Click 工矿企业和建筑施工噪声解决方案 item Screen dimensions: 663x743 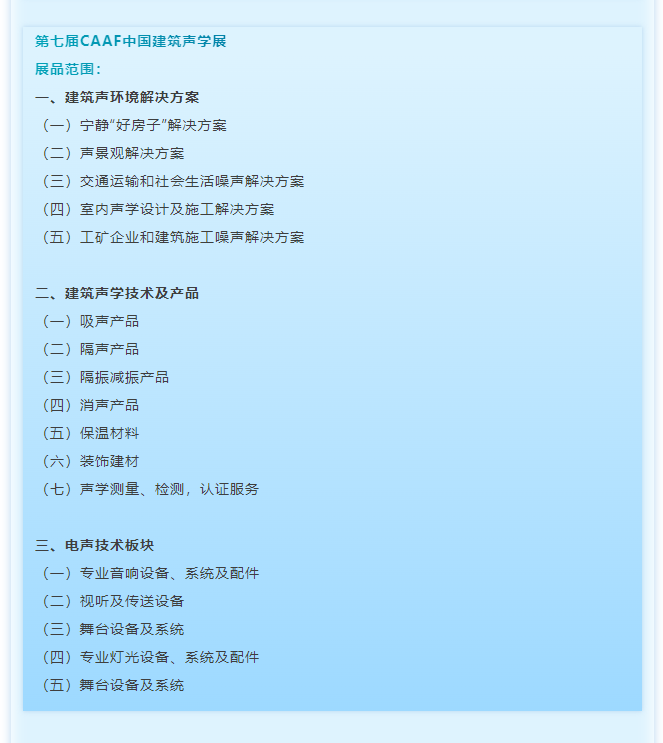click(192, 237)
